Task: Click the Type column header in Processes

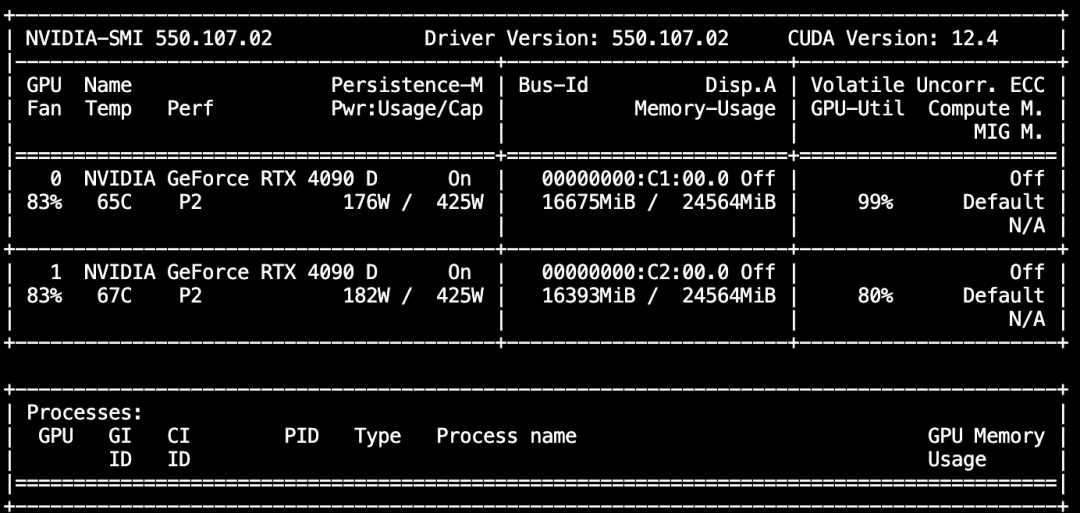Action: pos(378,437)
